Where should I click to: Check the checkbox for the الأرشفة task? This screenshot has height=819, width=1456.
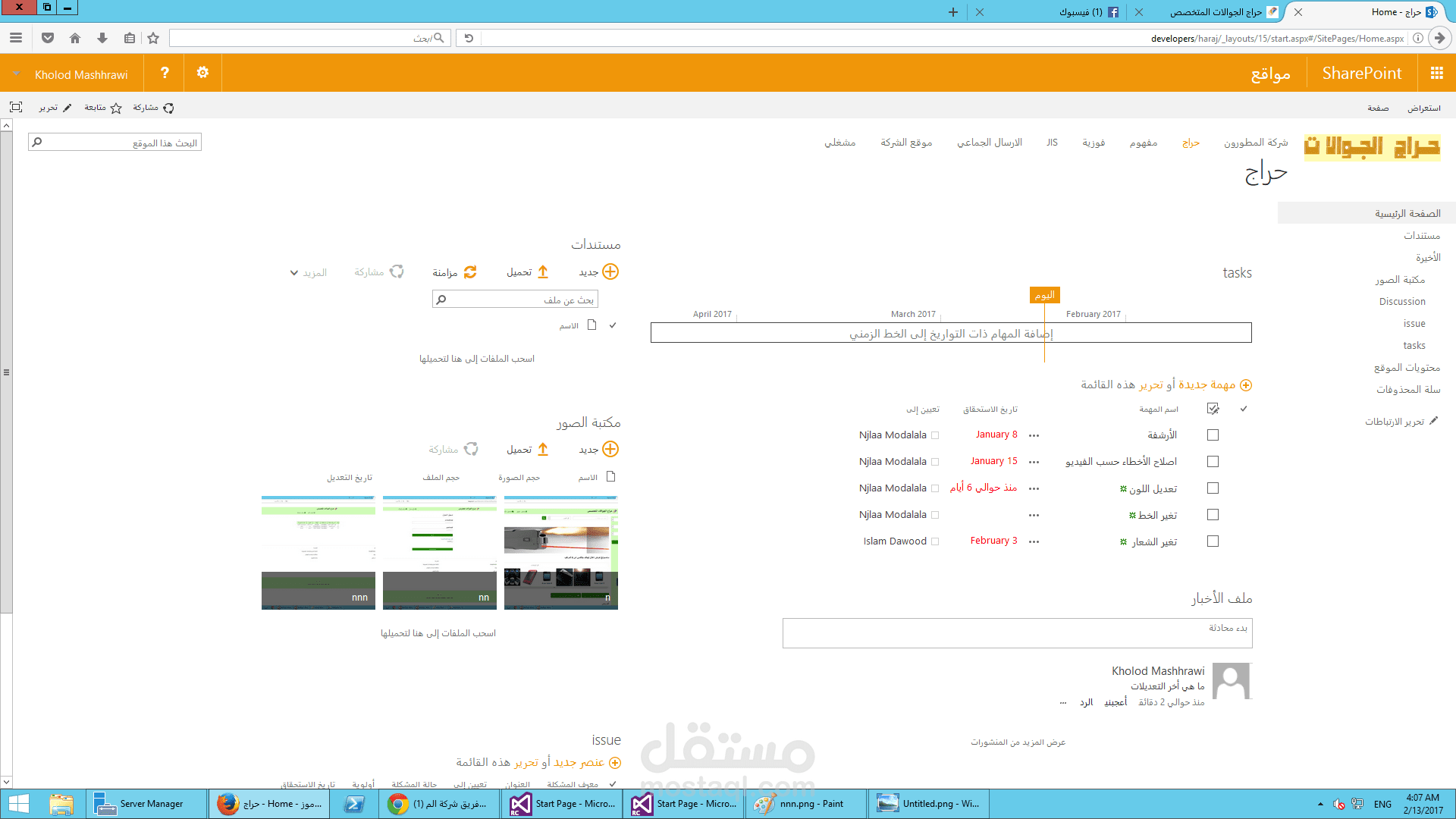click(x=1213, y=435)
